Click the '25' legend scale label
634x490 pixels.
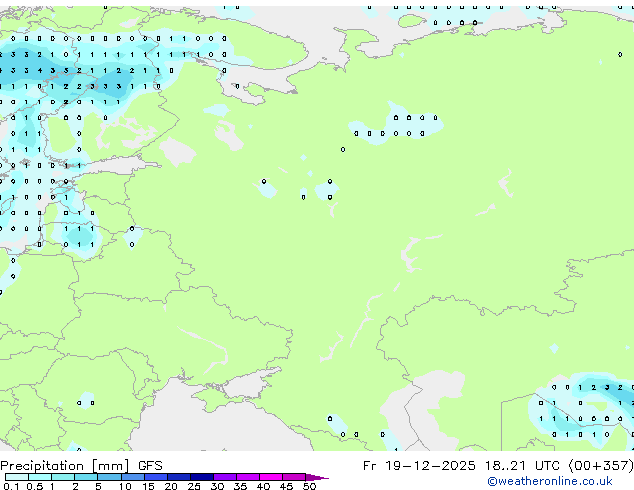(194, 486)
